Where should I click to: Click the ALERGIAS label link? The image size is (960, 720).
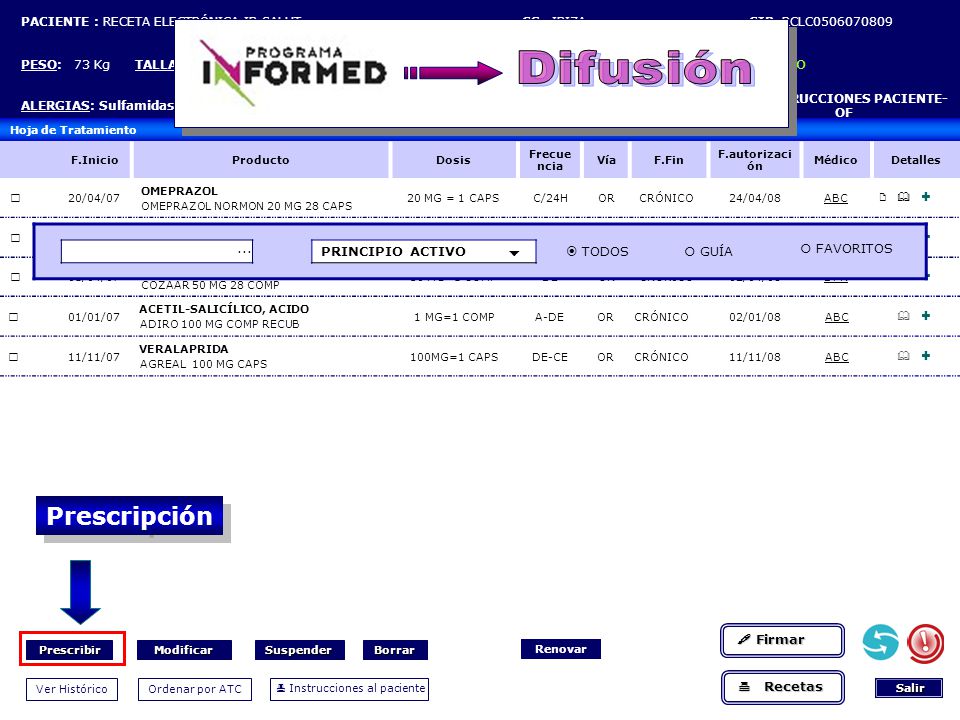tap(57, 105)
